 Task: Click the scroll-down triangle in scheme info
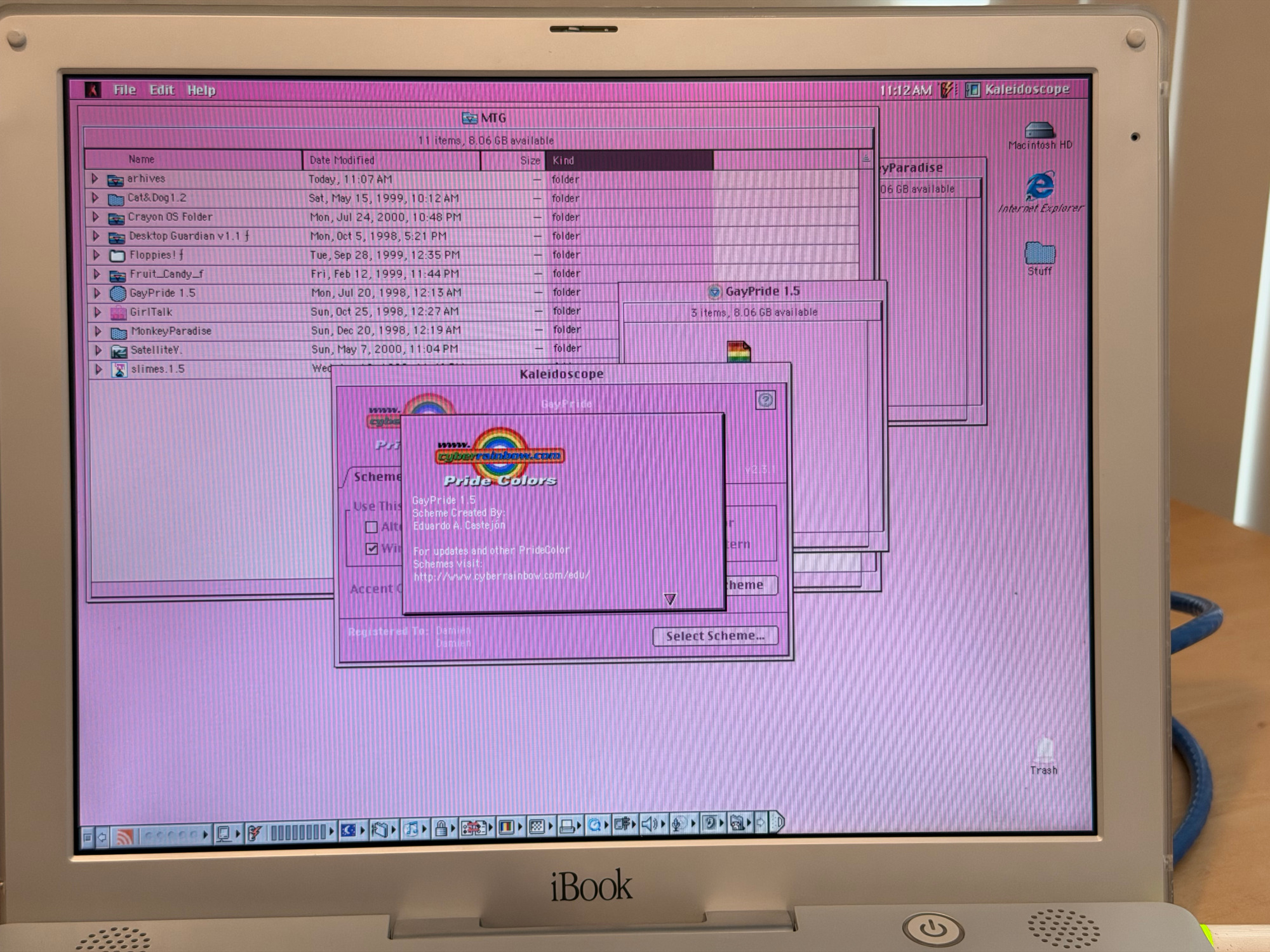[669, 598]
